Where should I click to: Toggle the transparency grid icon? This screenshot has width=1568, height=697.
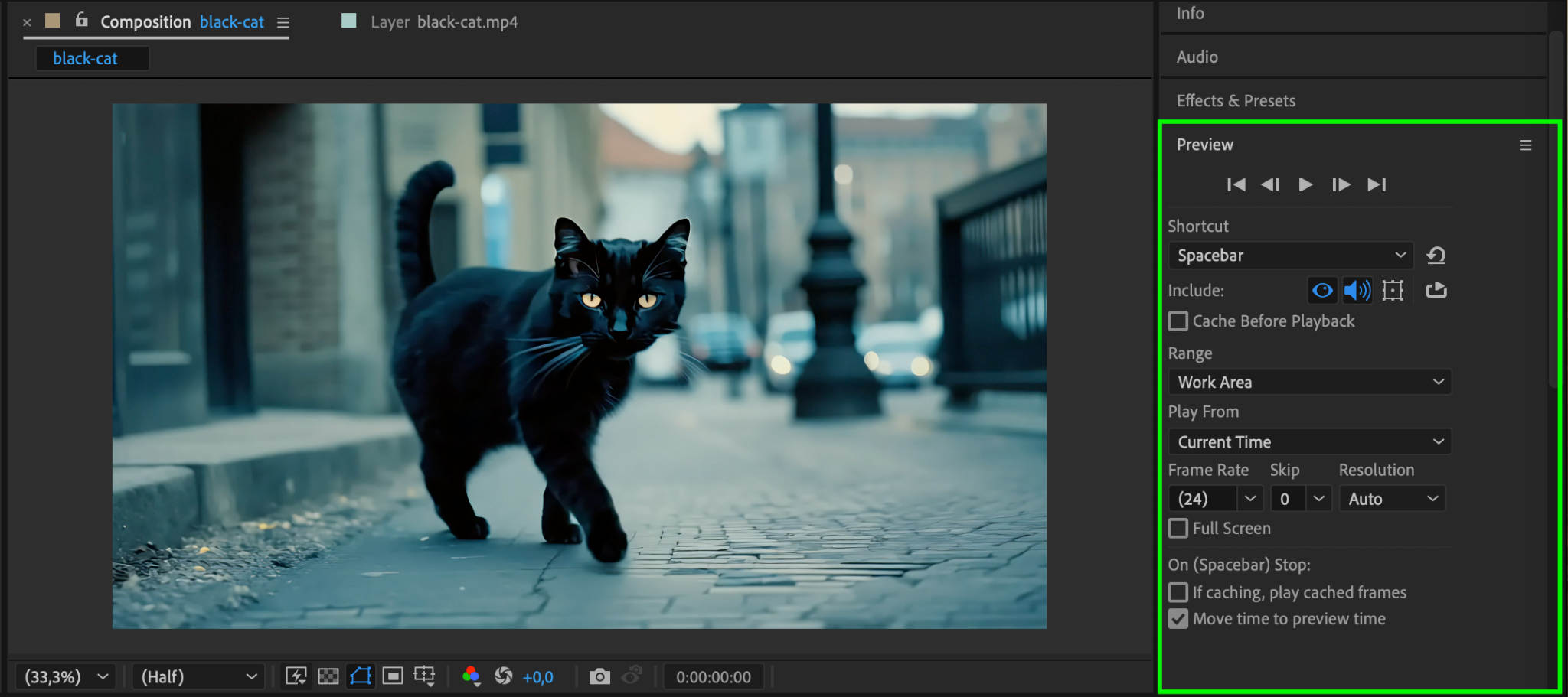point(328,676)
